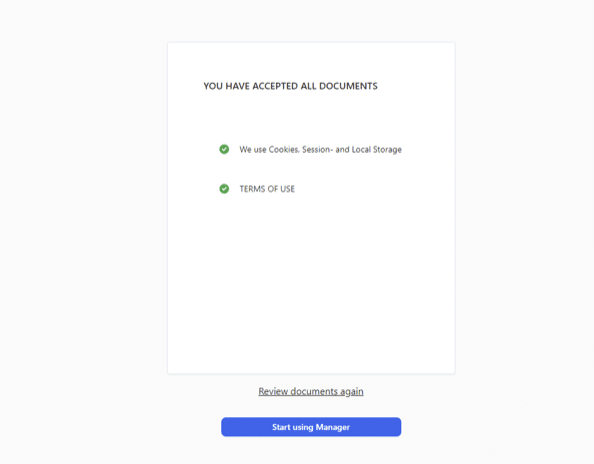Click the word Storage in the cookies line
594x464 pixels.
pyautogui.click(x=387, y=150)
